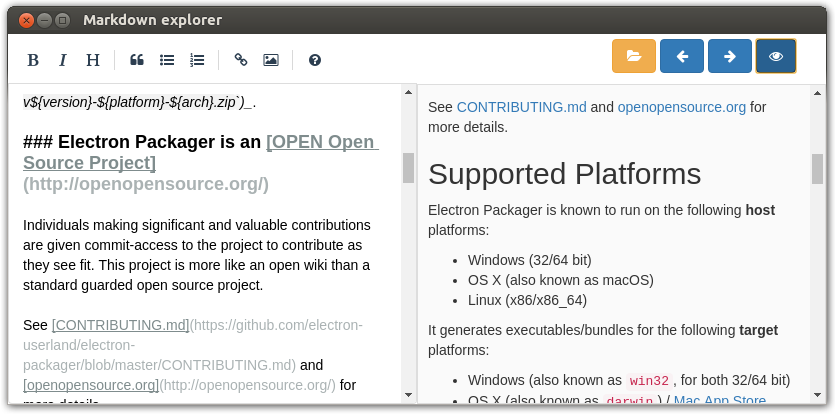Click the [OPEN Open Source Project] heading link in editor
The width and height of the screenshot is (836, 415).
click(200, 153)
